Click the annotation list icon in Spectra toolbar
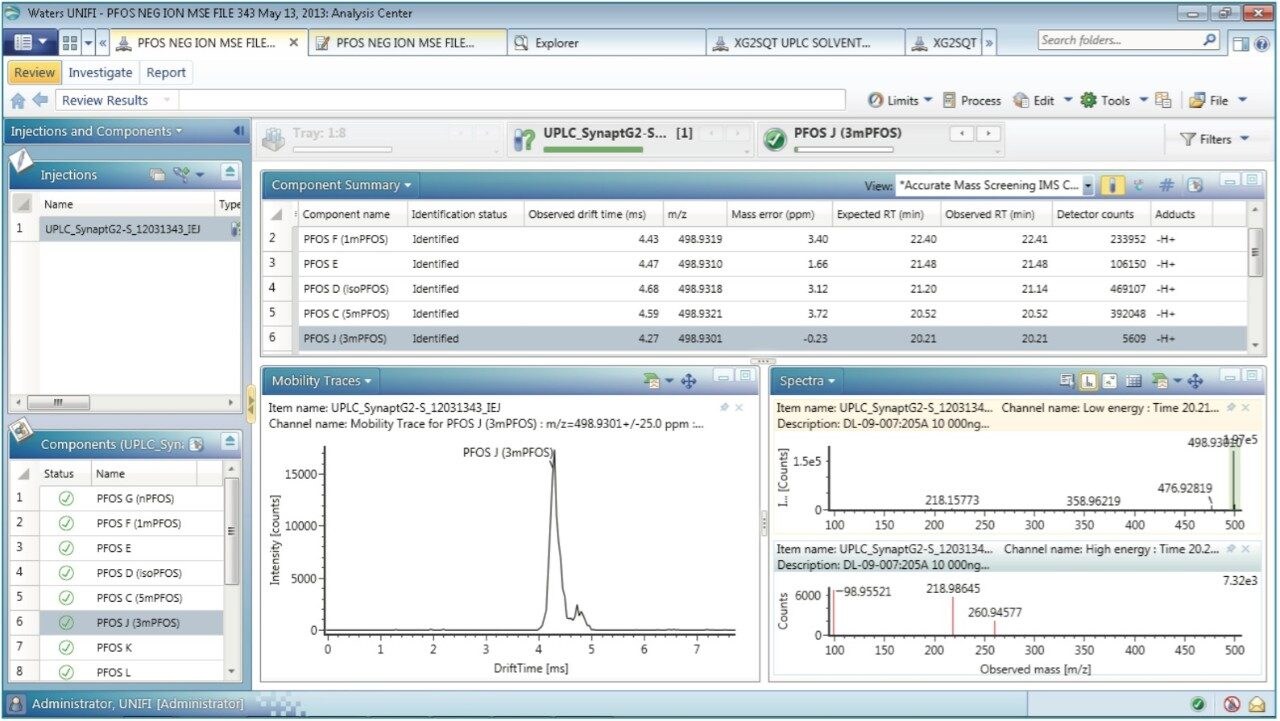1280x721 pixels. coord(1067,381)
